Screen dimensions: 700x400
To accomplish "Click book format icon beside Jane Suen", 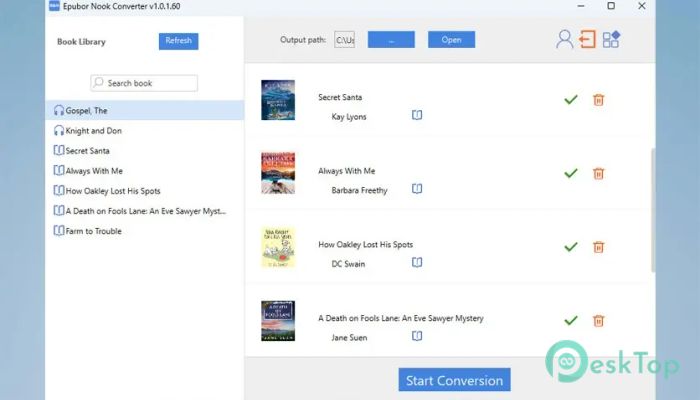I will point(417,336).
